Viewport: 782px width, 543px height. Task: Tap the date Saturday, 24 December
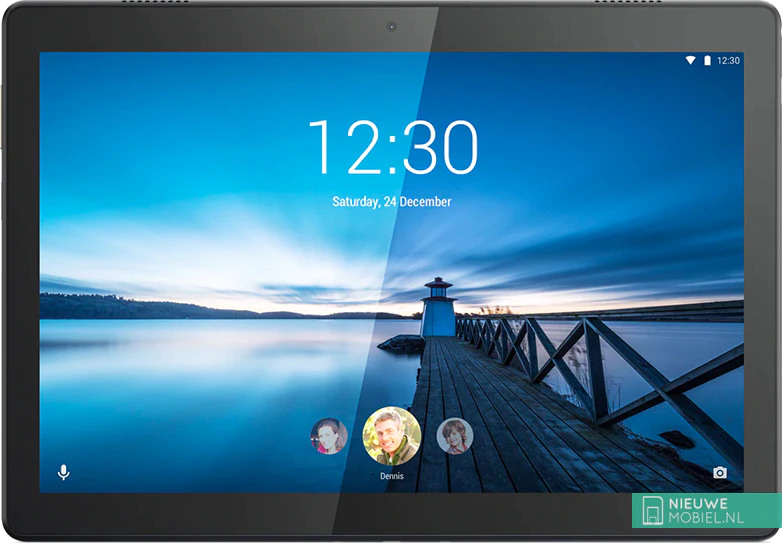tap(392, 202)
